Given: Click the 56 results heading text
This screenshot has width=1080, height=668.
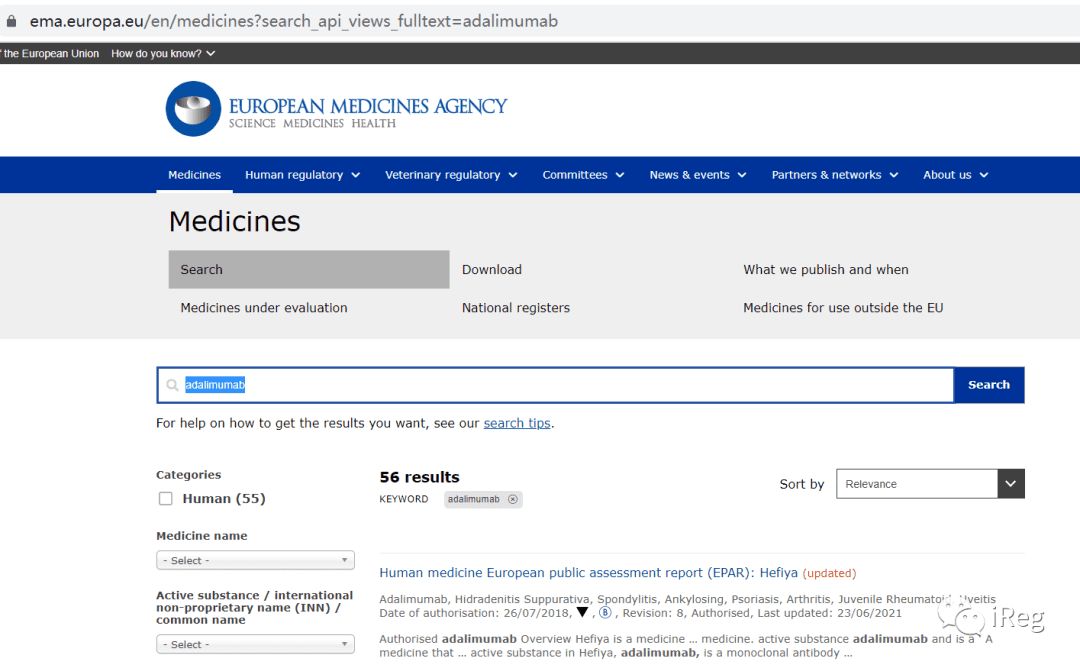Looking at the screenshot, I should click(419, 477).
